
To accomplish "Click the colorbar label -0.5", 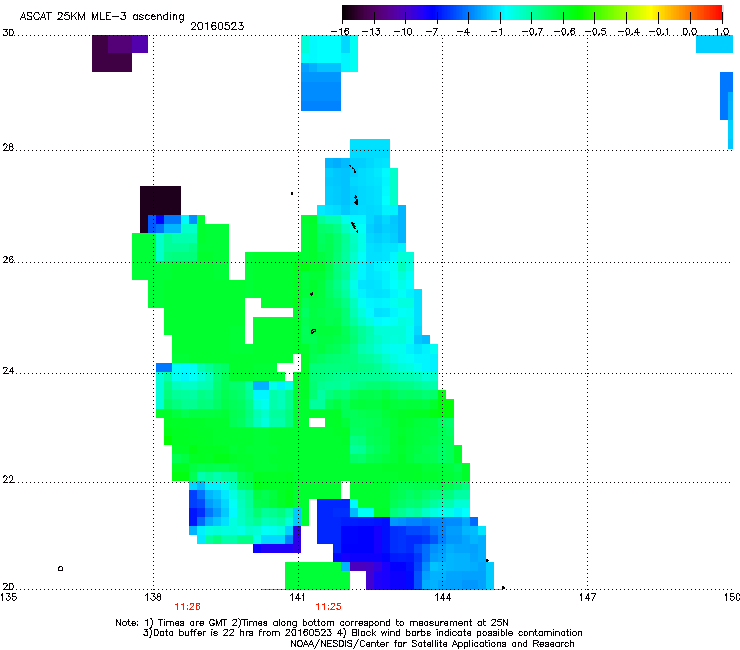I will pyautogui.click(x=596, y=32).
